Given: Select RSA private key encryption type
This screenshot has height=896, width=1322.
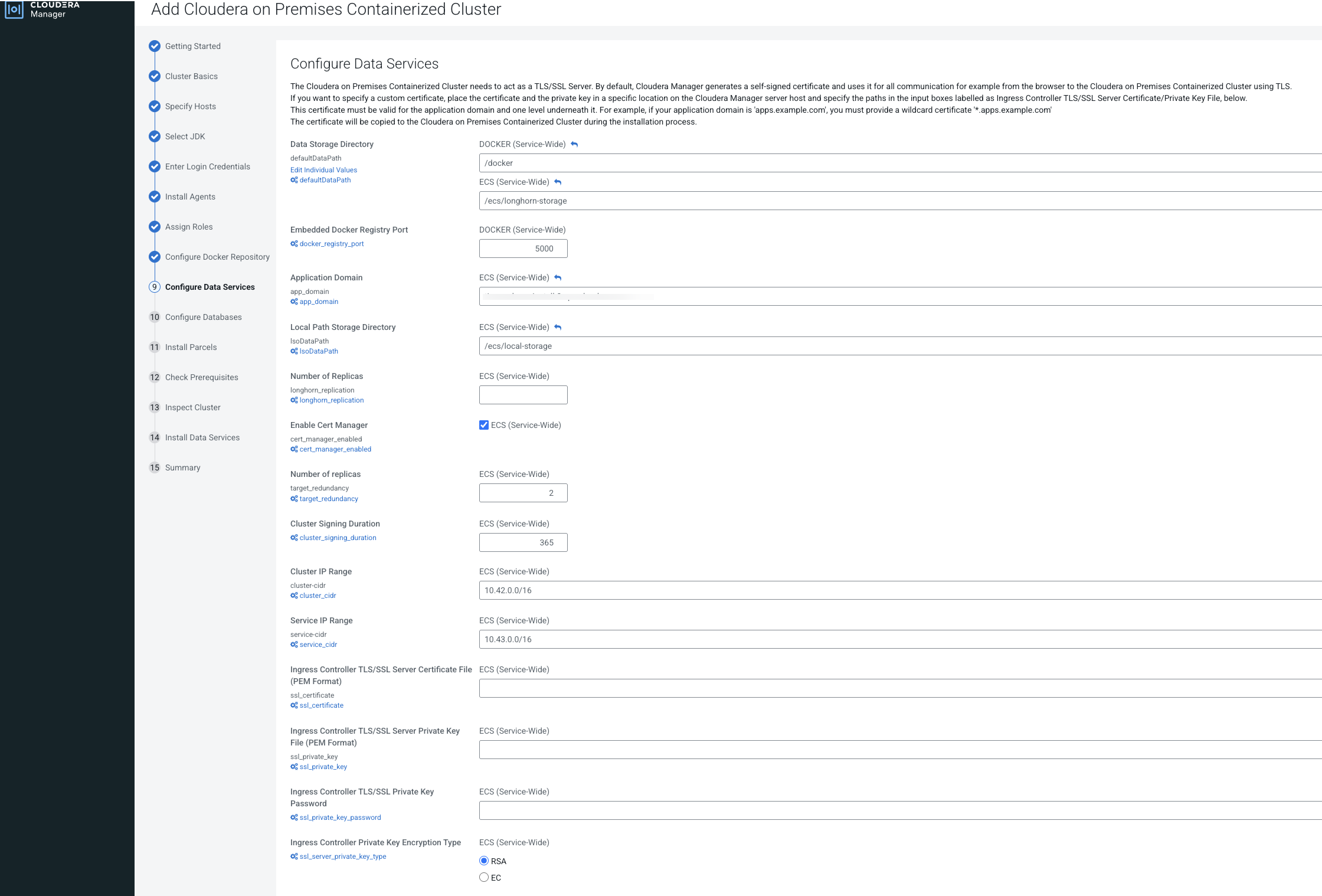Looking at the screenshot, I should tap(484, 861).
